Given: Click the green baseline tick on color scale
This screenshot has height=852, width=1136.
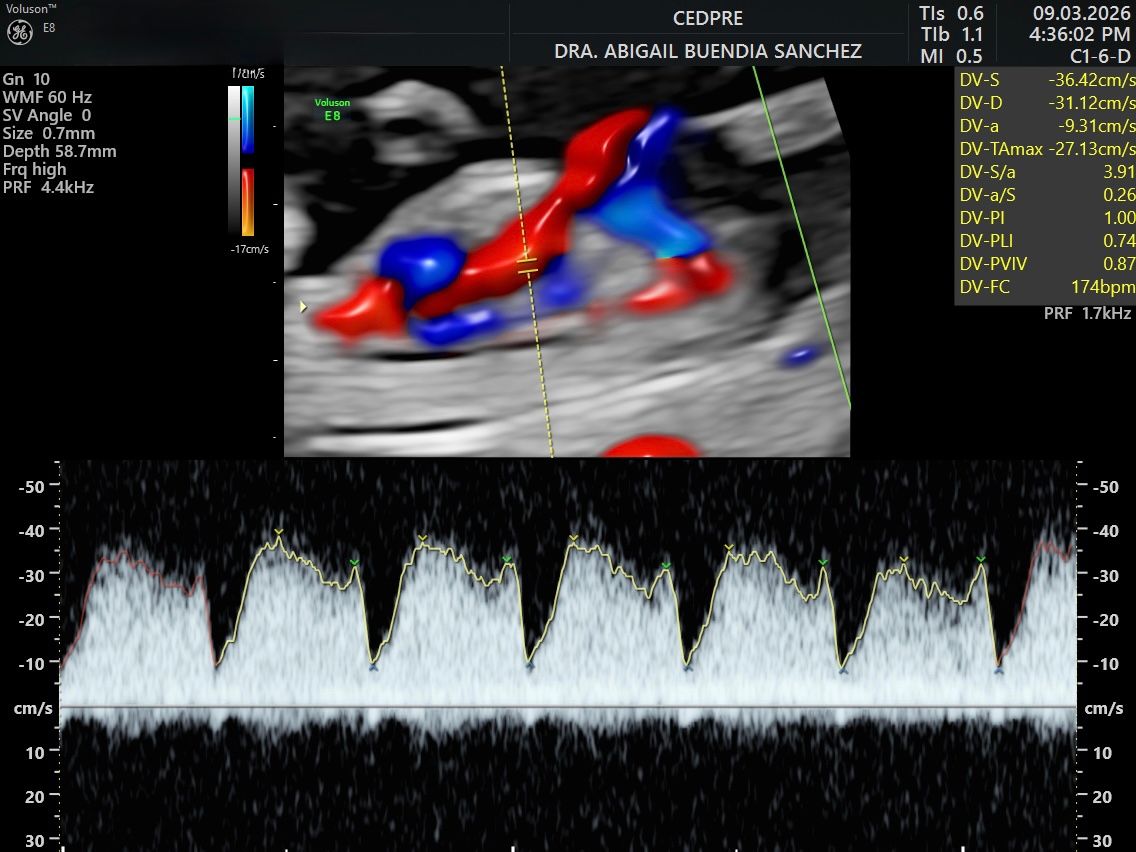Looking at the screenshot, I should [x=235, y=119].
